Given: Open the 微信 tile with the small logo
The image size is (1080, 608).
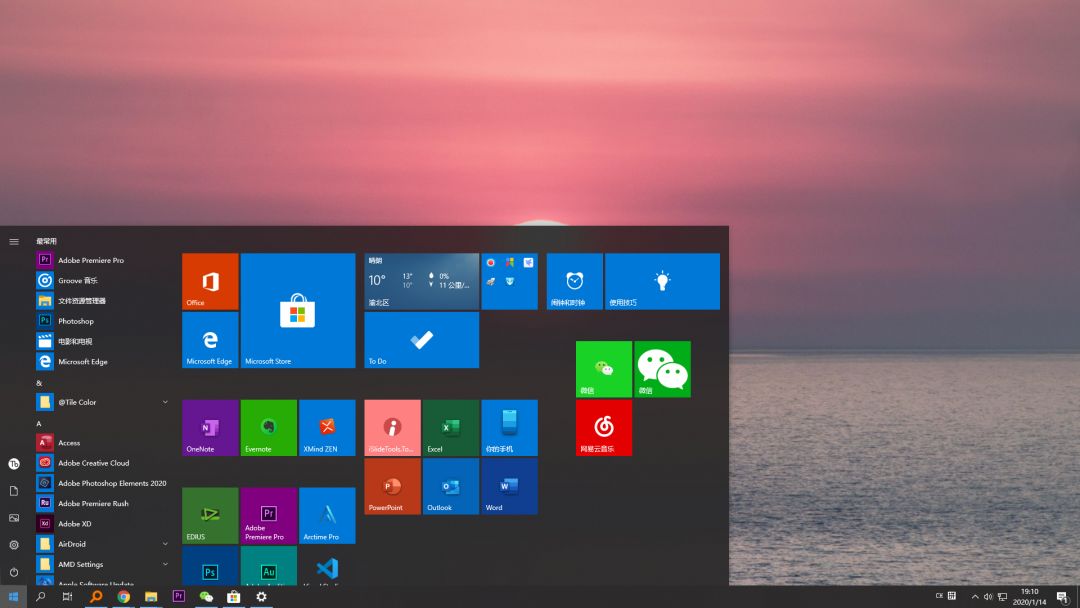Looking at the screenshot, I should click(x=603, y=369).
